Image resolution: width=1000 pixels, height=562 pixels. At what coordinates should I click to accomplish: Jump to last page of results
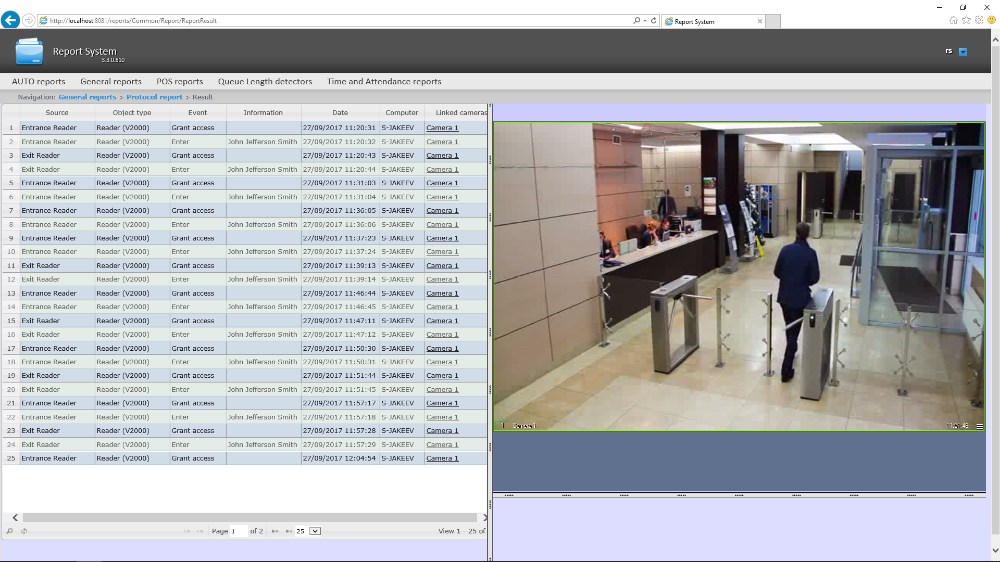click(x=288, y=531)
